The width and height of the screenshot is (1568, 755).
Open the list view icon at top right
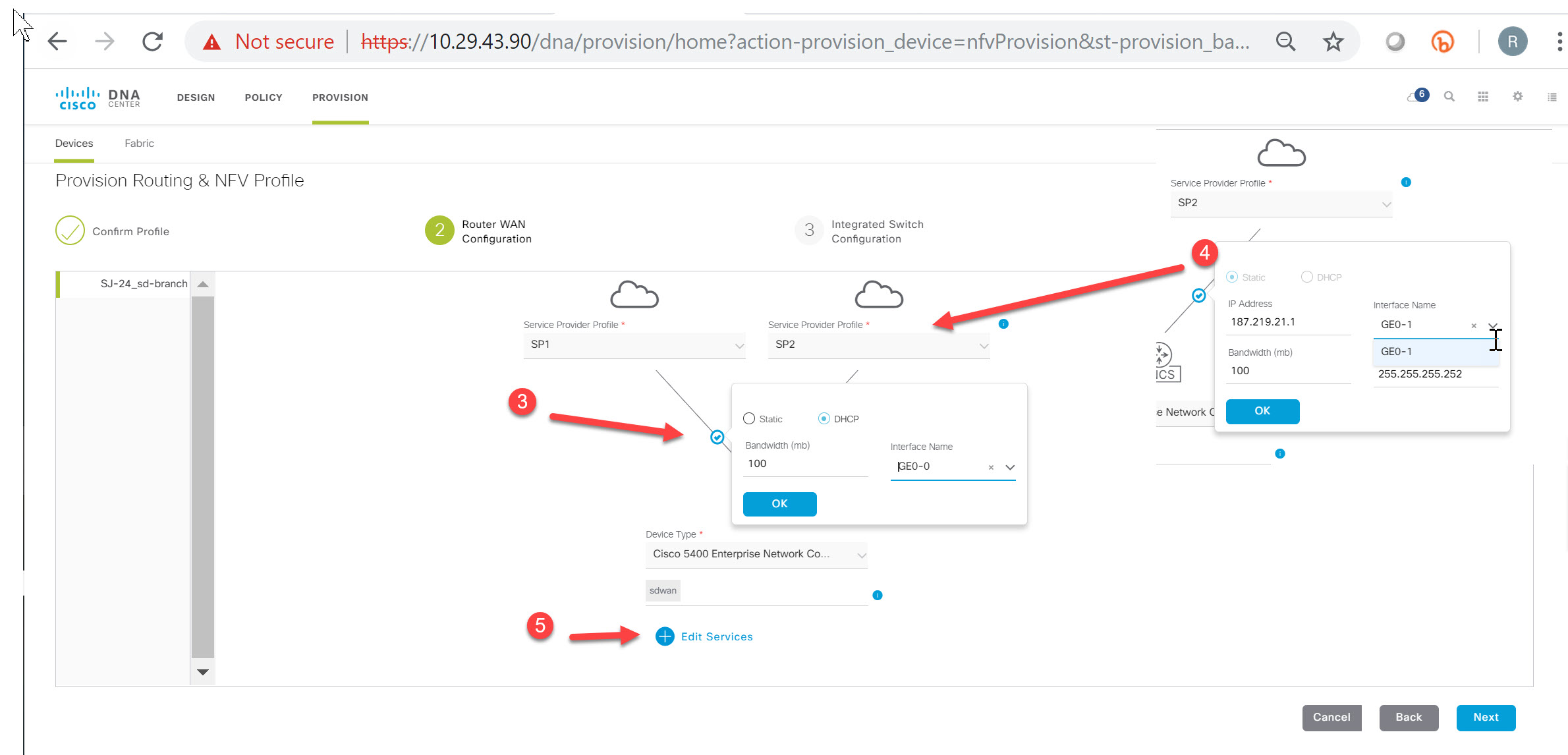click(1552, 96)
